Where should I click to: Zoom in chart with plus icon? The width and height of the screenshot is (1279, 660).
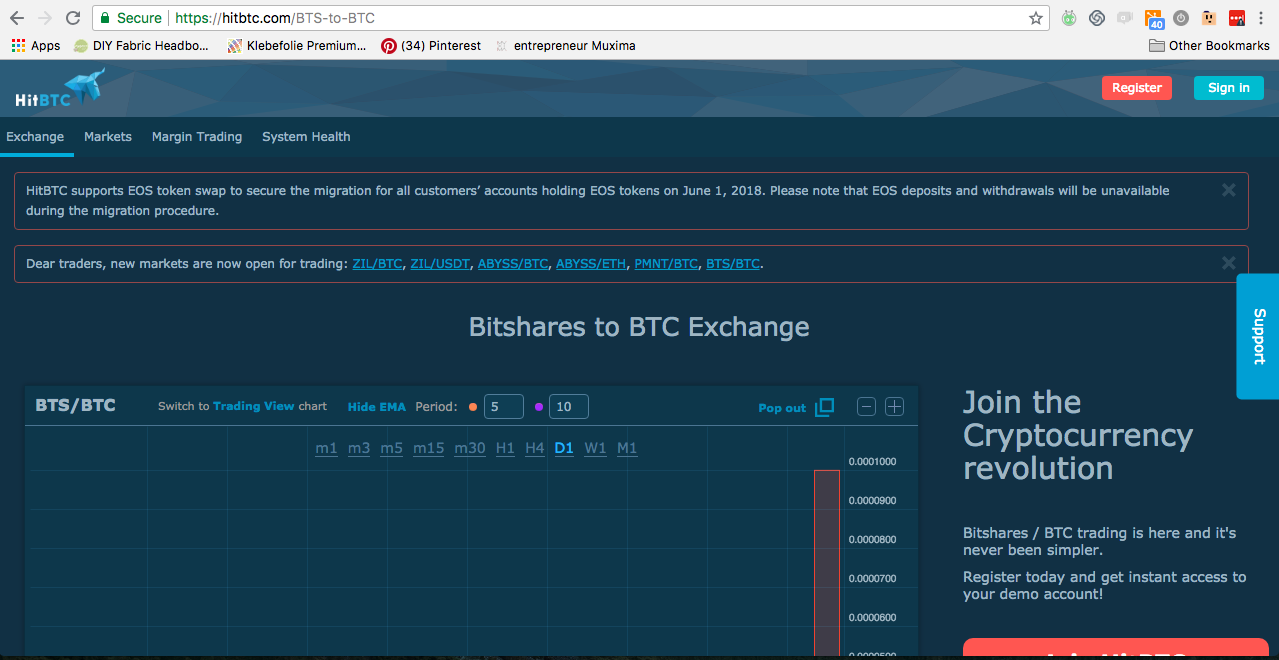(x=895, y=407)
